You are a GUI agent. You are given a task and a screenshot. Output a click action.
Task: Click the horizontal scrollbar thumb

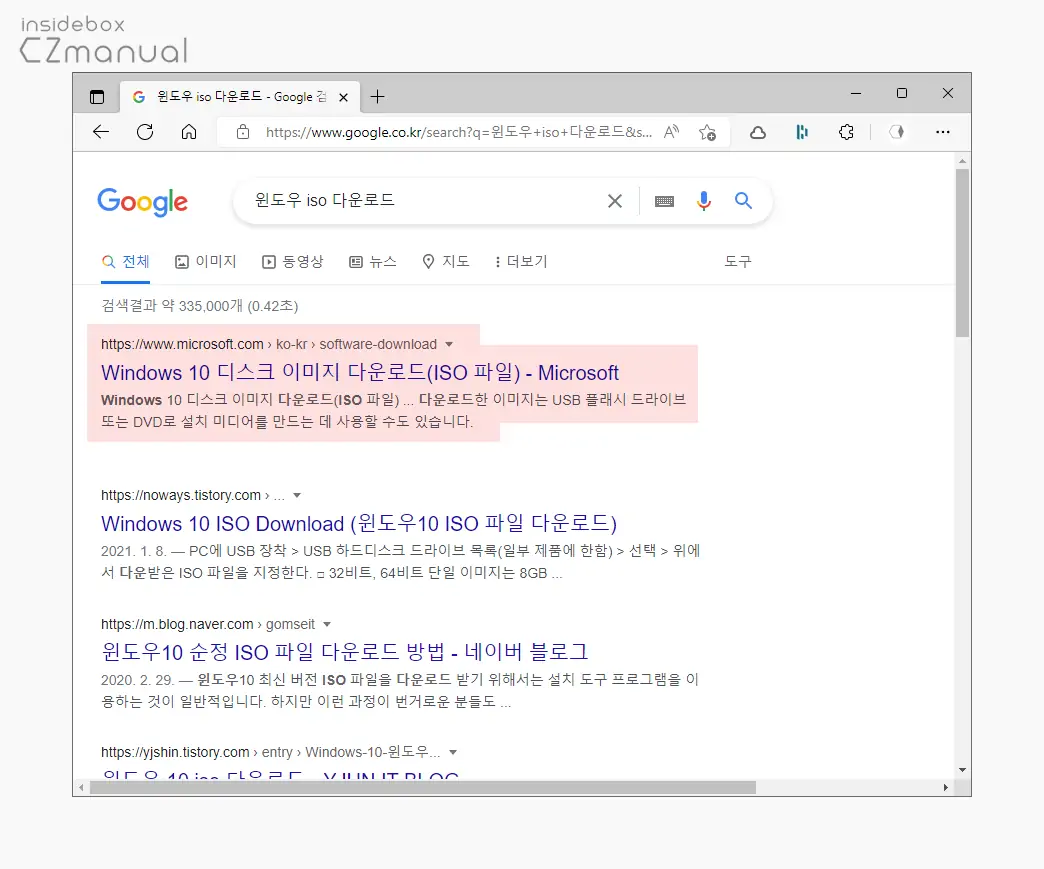pos(423,788)
